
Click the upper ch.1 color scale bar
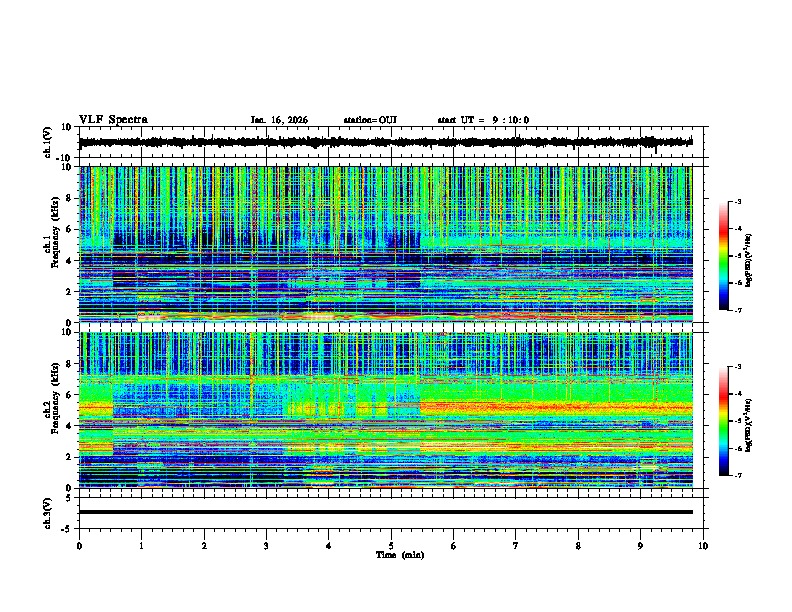[x=724, y=256]
